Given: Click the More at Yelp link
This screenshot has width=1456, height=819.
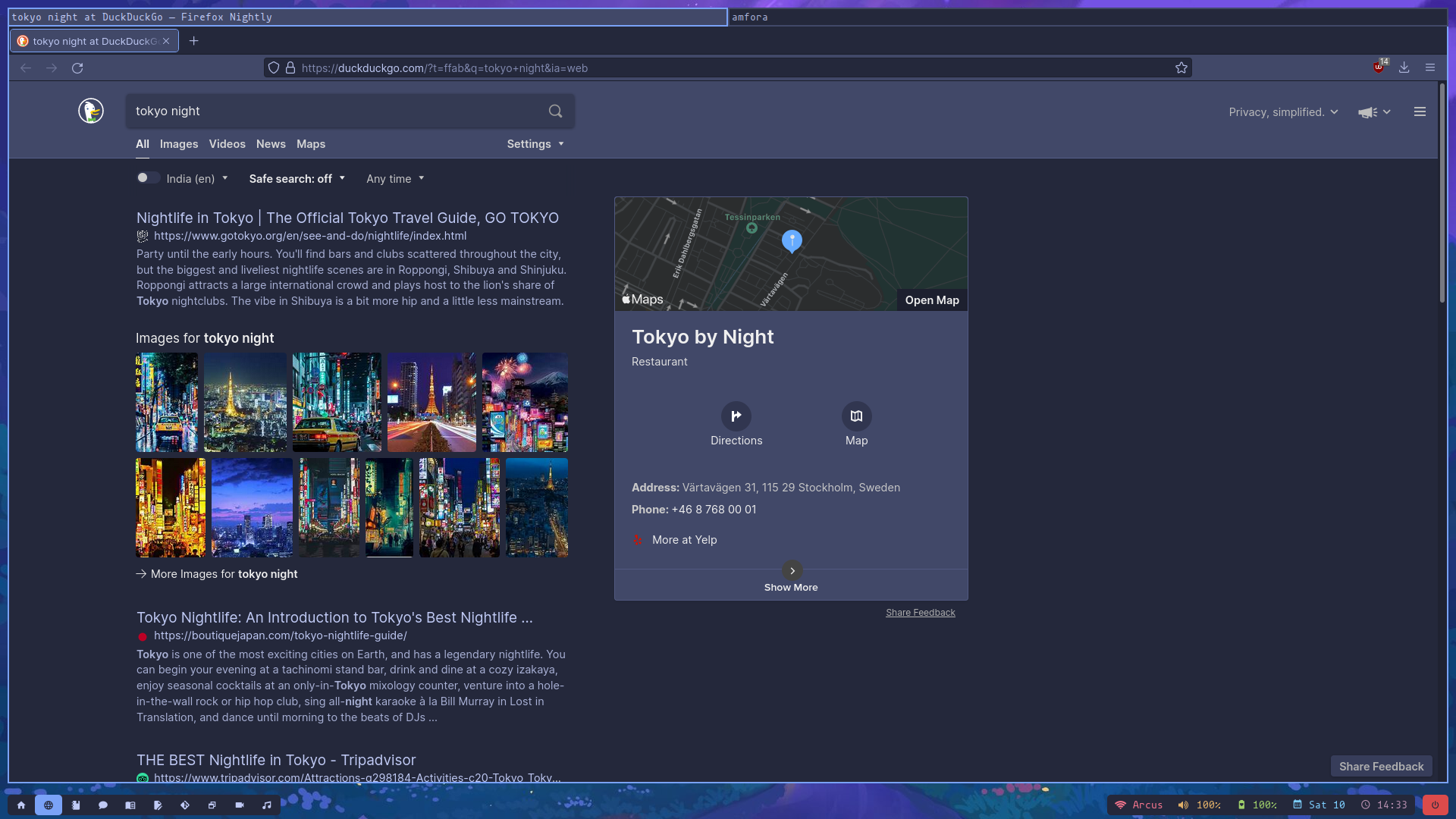Looking at the screenshot, I should click(684, 540).
